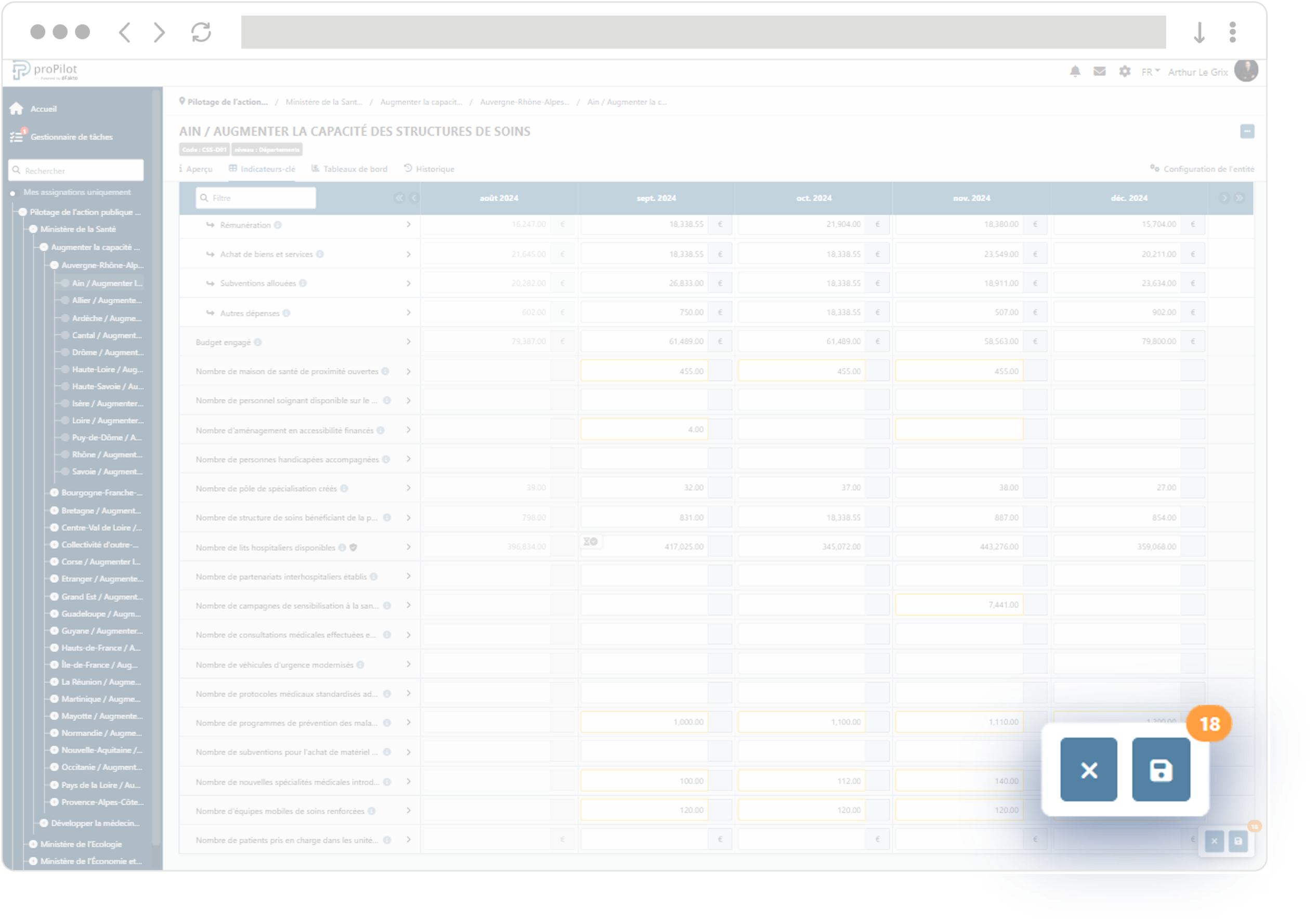Click large blue save floppy-disk button

[1161, 769]
